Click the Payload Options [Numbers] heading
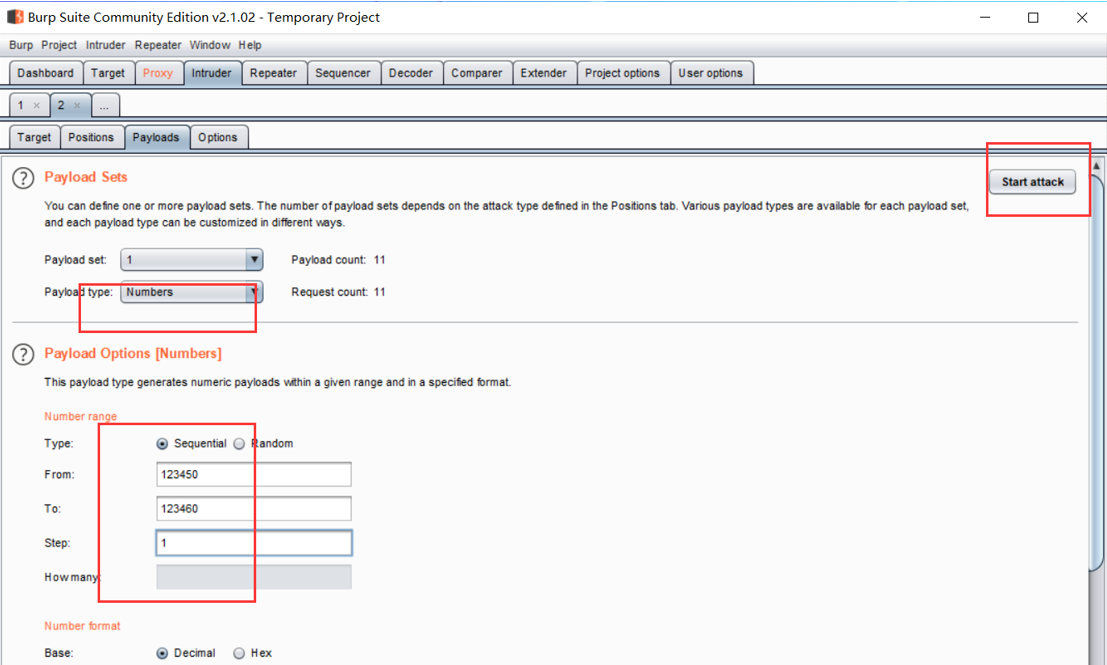1107x665 pixels. [x=133, y=354]
